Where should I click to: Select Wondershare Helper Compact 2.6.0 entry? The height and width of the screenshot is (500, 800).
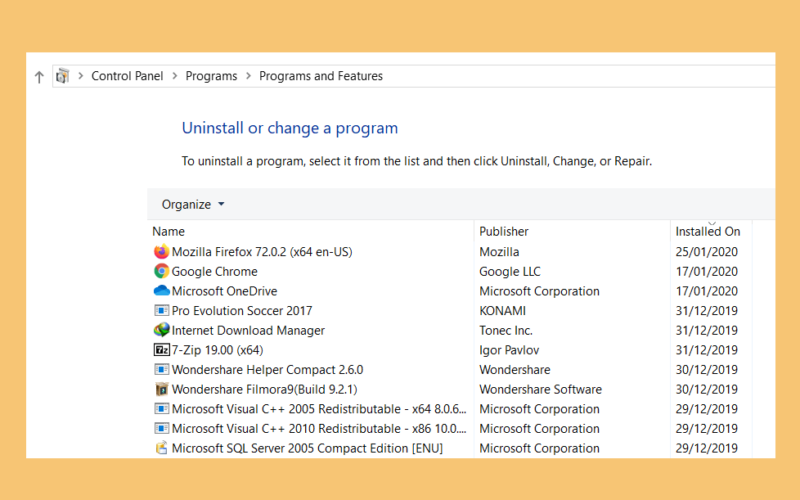click(267, 369)
